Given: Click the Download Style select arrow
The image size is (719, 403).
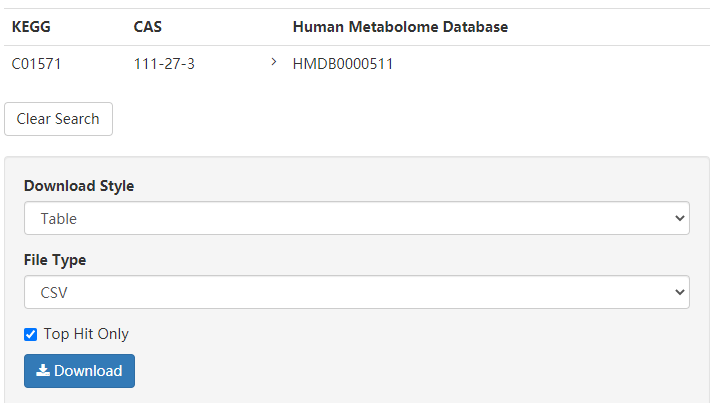Looking at the screenshot, I should (x=680, y=218).
